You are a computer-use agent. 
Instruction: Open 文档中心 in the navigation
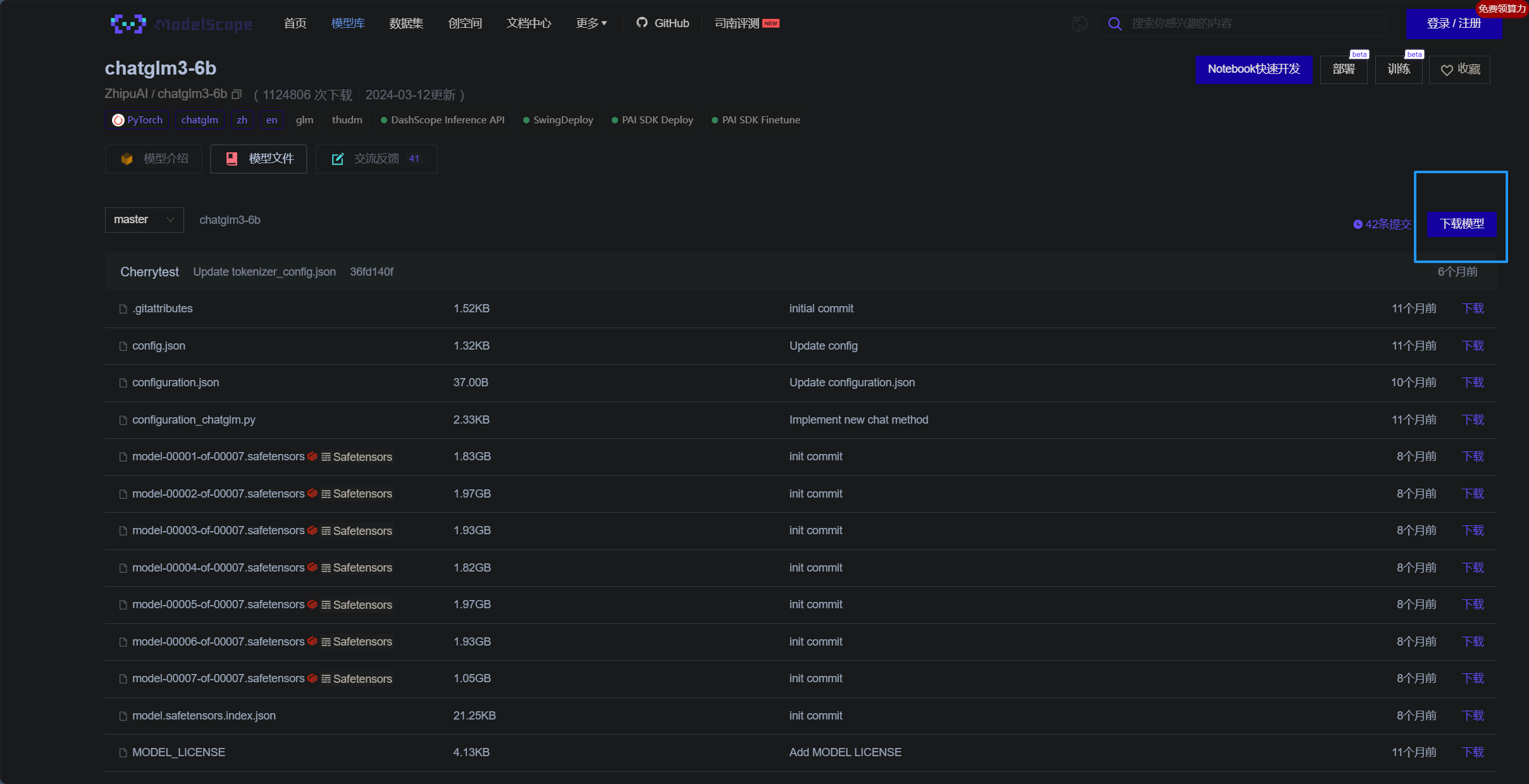tap(529, 23)
